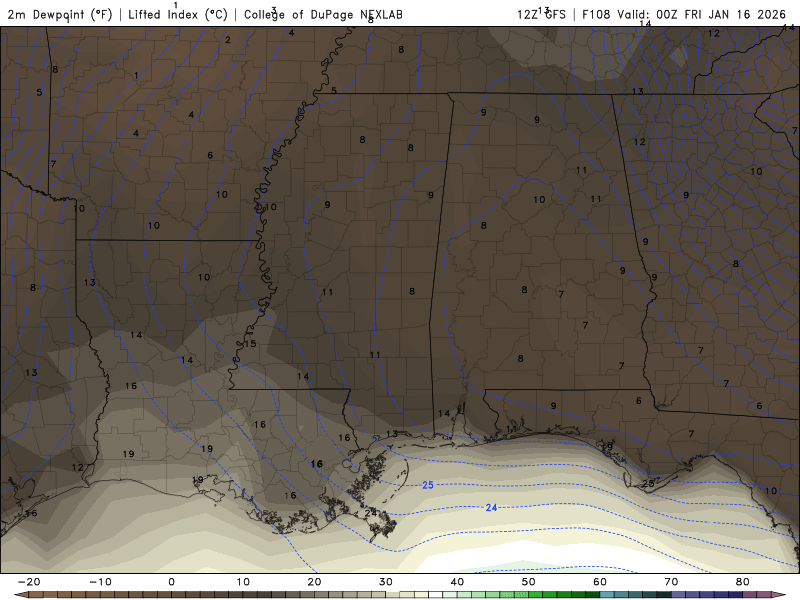Screen dimensions: 800x600
Task: Click the "College of DuPage NEXLAB" label
Action: (323, 14)
